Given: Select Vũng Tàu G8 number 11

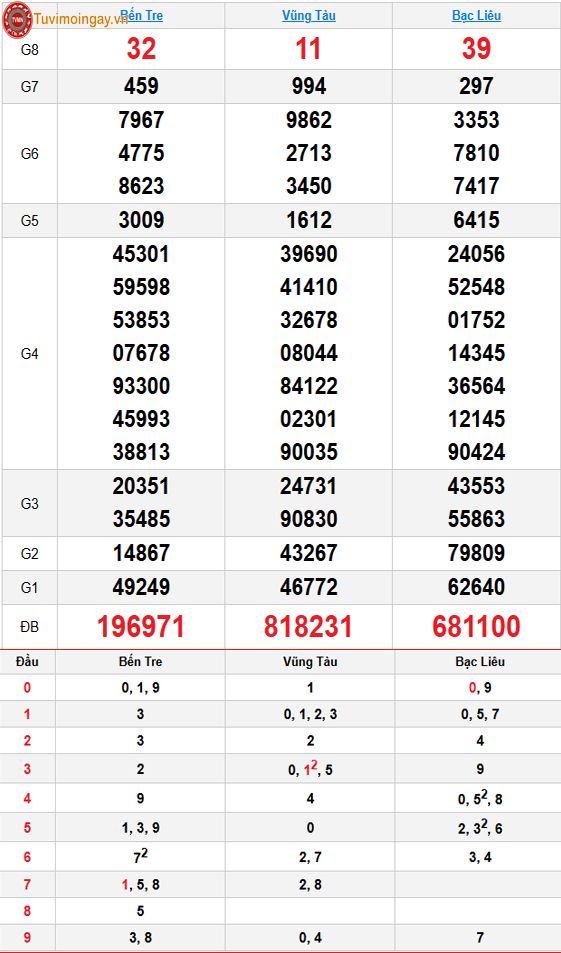Looking at the screenshot, I should 308,49.
